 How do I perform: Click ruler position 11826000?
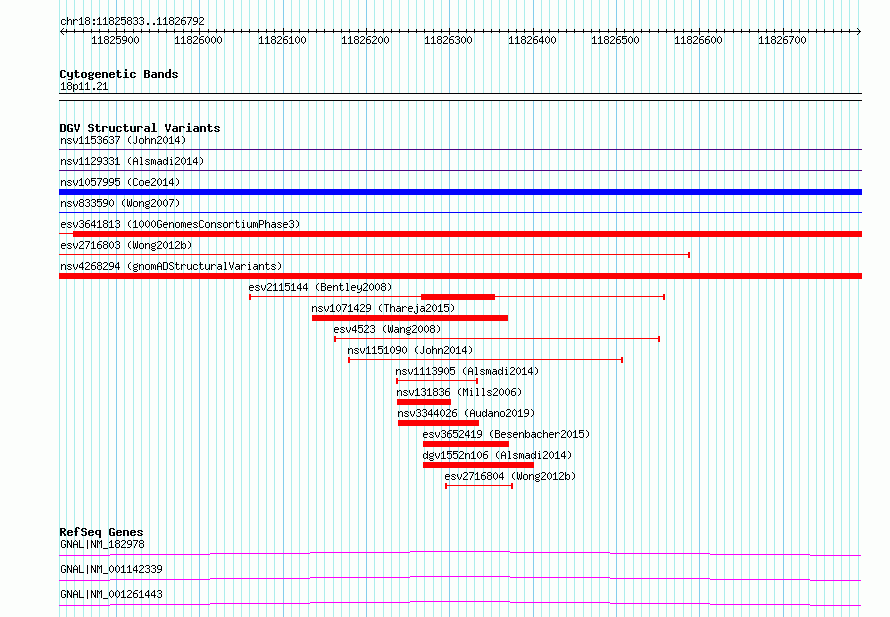coord(198,40)
